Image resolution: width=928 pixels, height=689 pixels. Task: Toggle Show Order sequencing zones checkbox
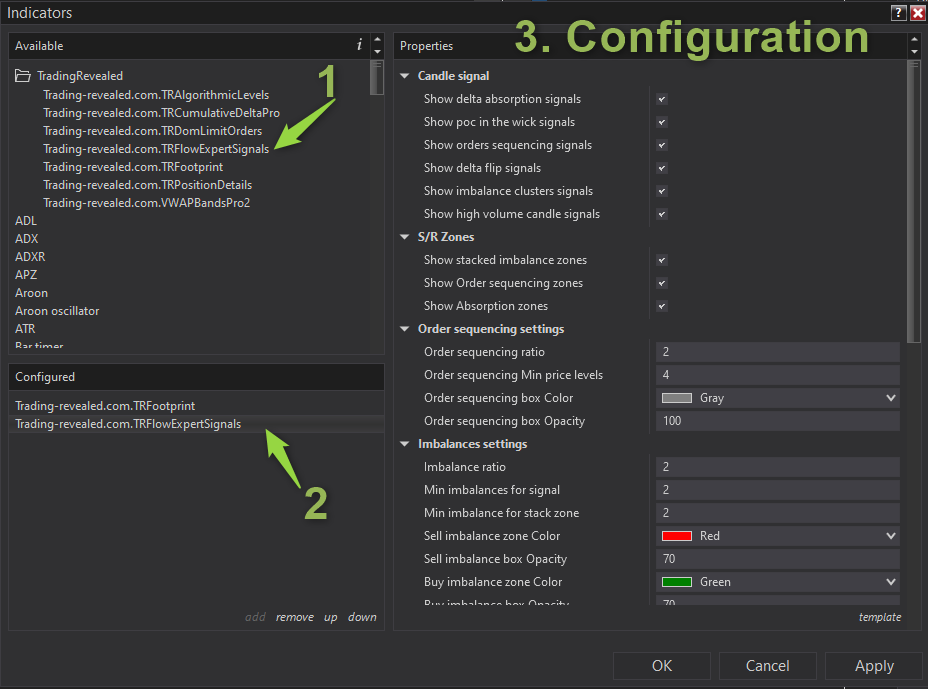pos(662,283)
